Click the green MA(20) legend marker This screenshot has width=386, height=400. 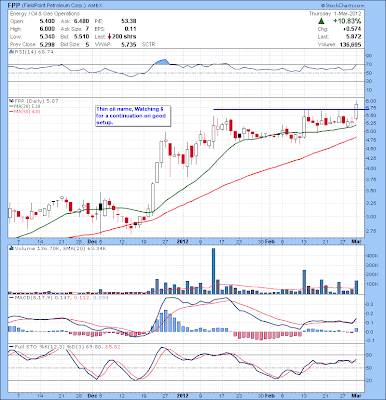point(10,106)
